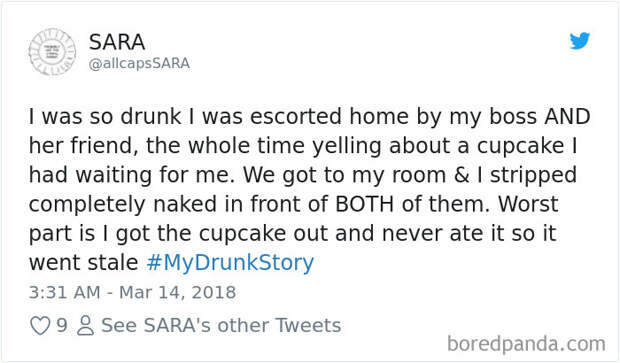Click the tweet's first line about boss
This screenshot has height=363, width=620.
pyautogui.click(x=310, y=117)
